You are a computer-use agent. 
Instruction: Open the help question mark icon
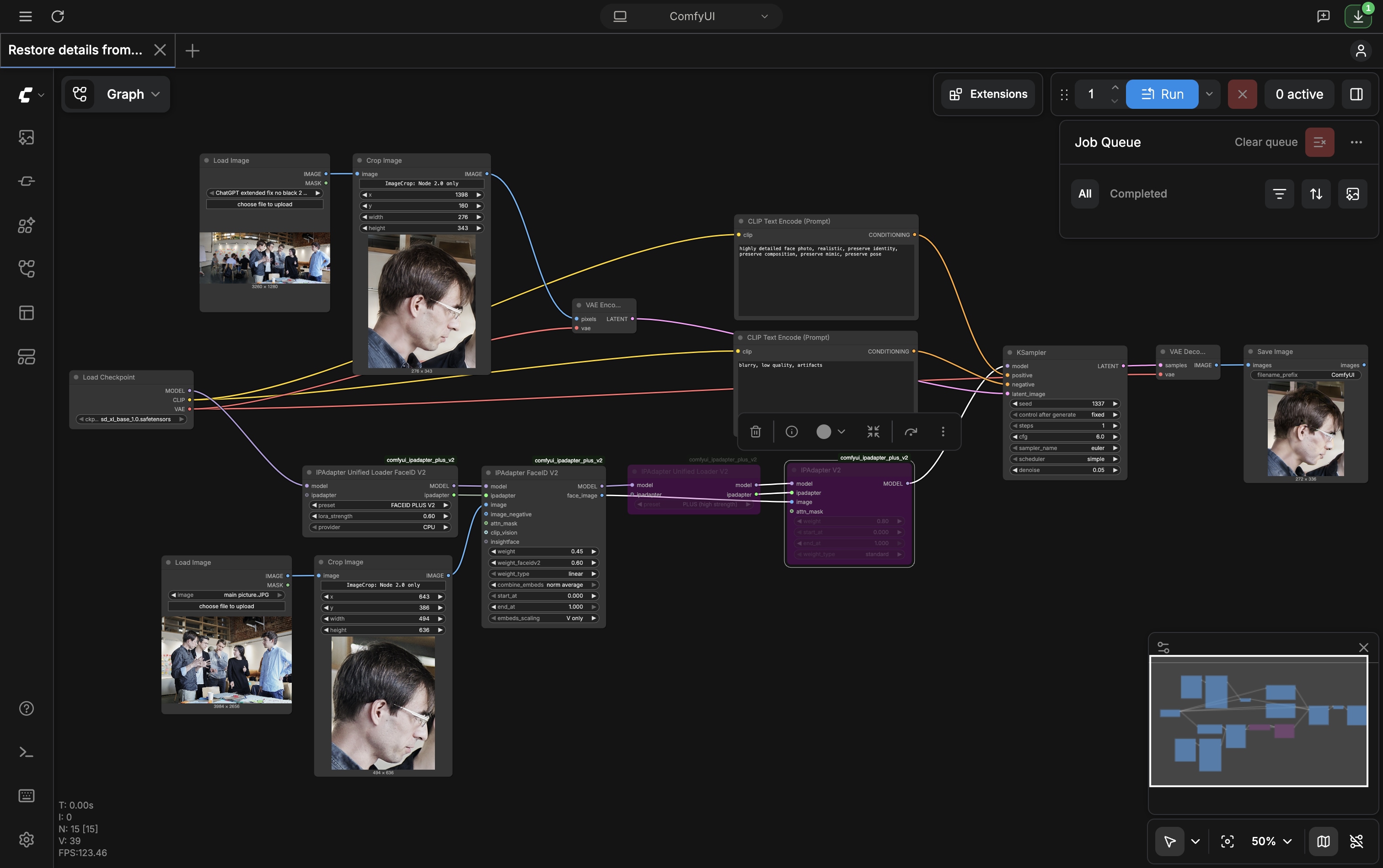pos(27,708)
